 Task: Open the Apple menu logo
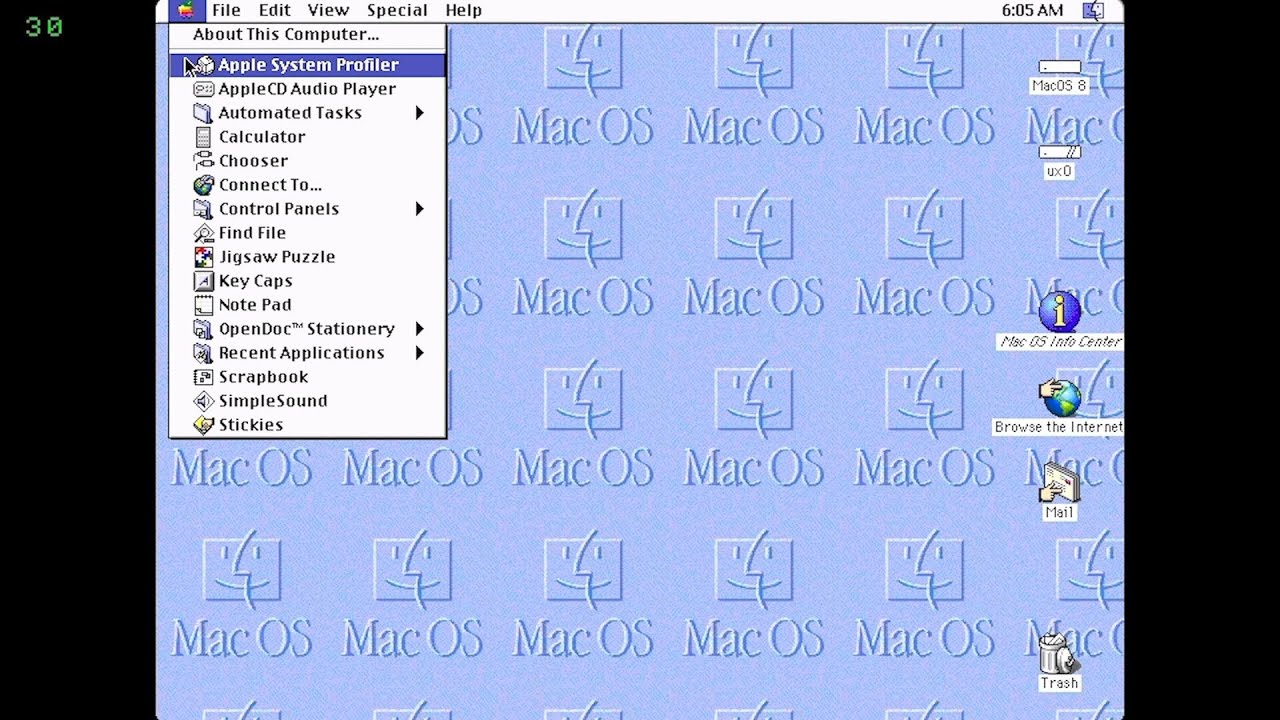point(186,10)
